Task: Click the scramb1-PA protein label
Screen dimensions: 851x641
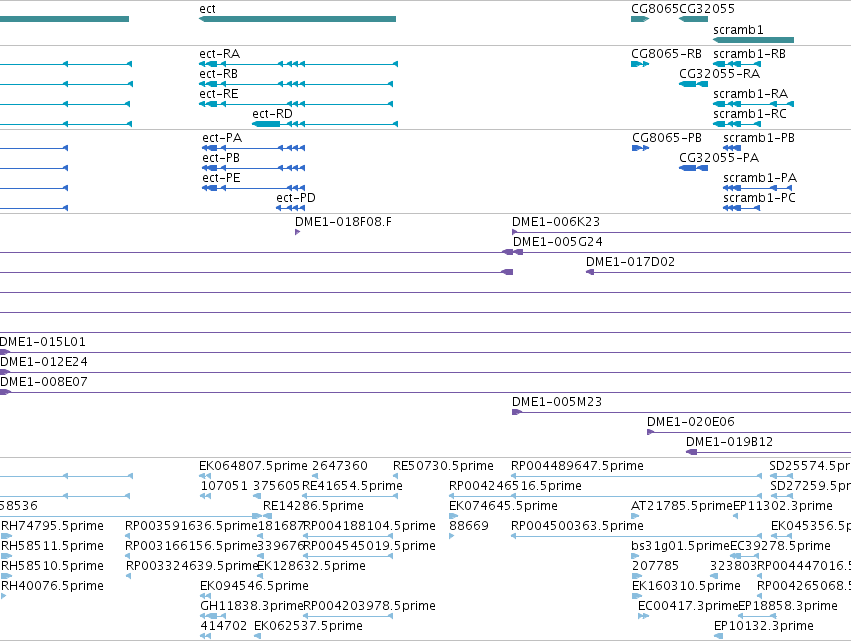Action: click(760, 178)
